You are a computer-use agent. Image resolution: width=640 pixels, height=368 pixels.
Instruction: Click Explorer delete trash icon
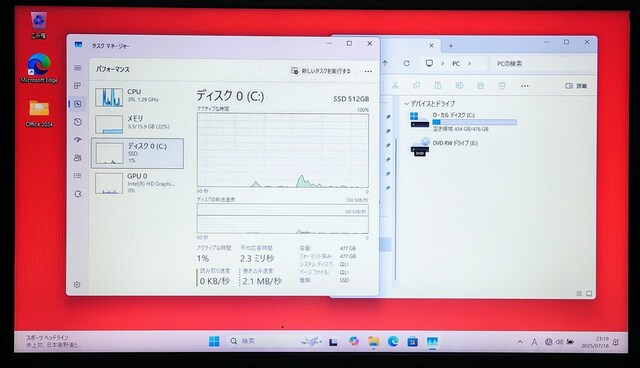click(x=502, y=86)
